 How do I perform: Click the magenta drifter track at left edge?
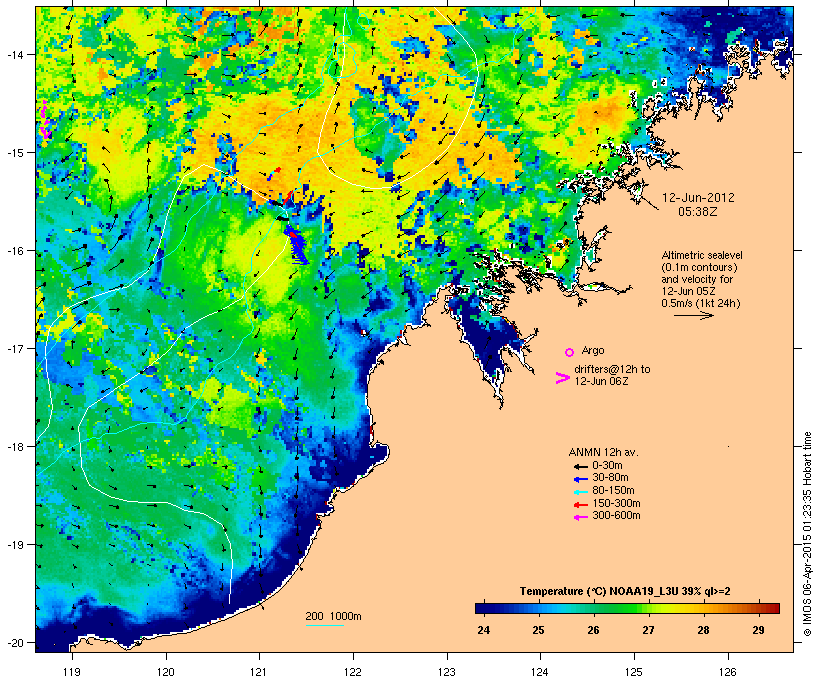tap(45, 120)
